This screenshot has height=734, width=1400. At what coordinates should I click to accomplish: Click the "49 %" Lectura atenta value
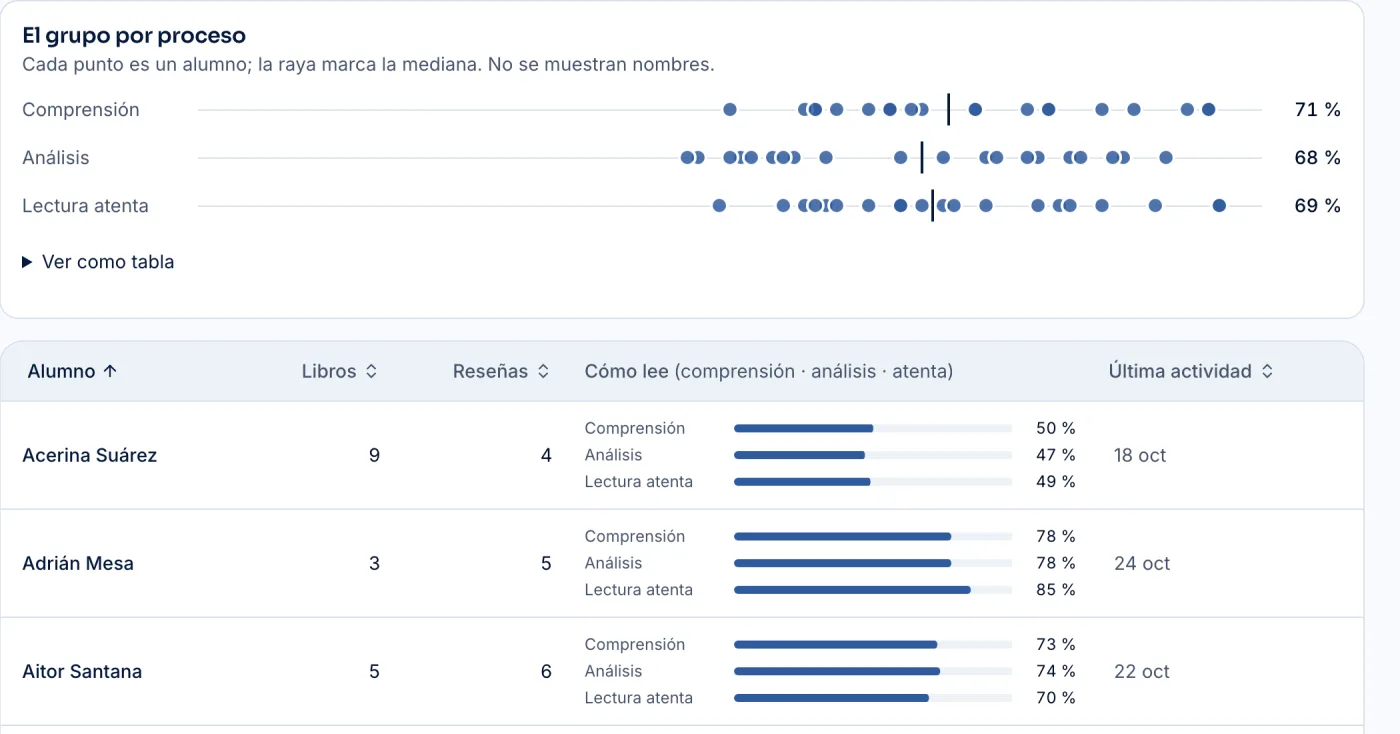pyautogui.click(x=1056, y=482)
